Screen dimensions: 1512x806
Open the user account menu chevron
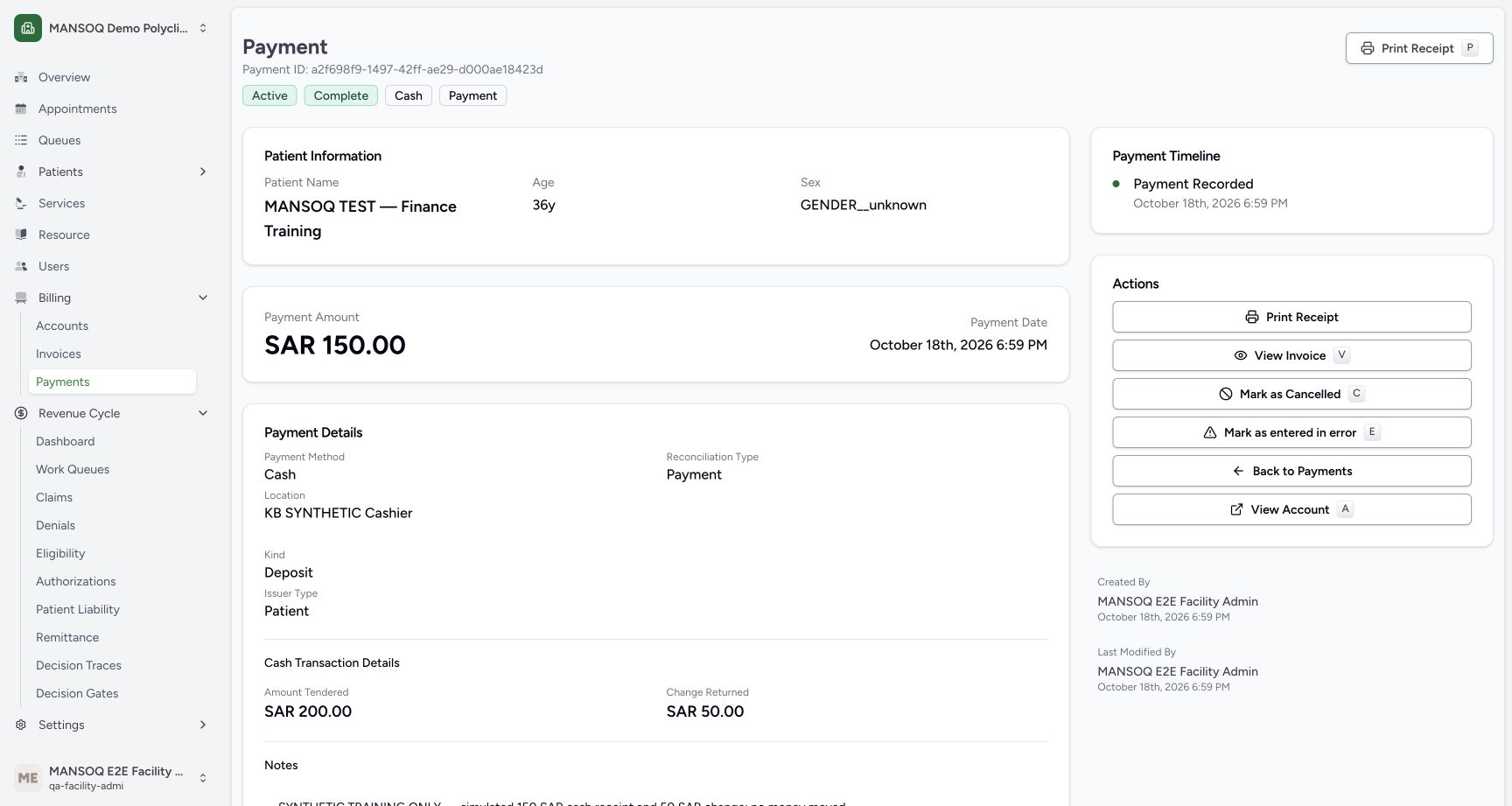(203, 777)
